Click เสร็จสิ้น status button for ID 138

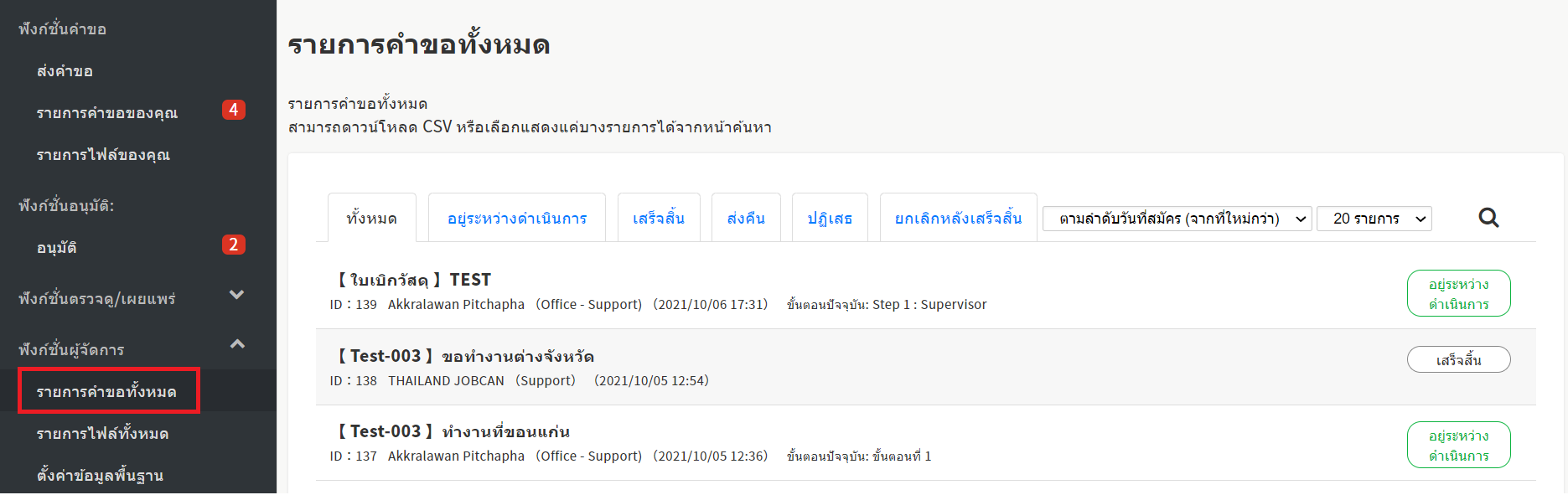click(x=1457, y=360)
